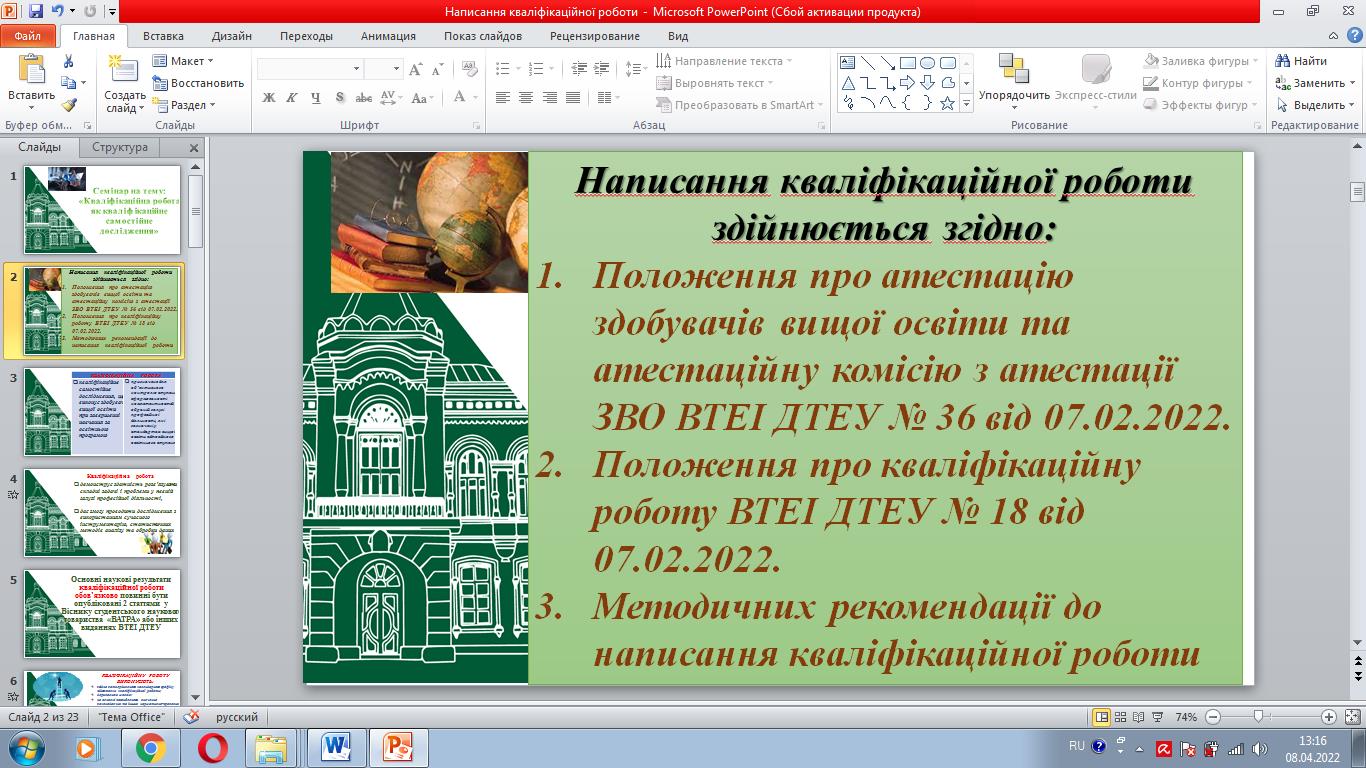Image resolution: width=1366 pixels, height=768 pixels.
Task: Click the Clear Formatting eraser icon
Action: pos(471,69)
